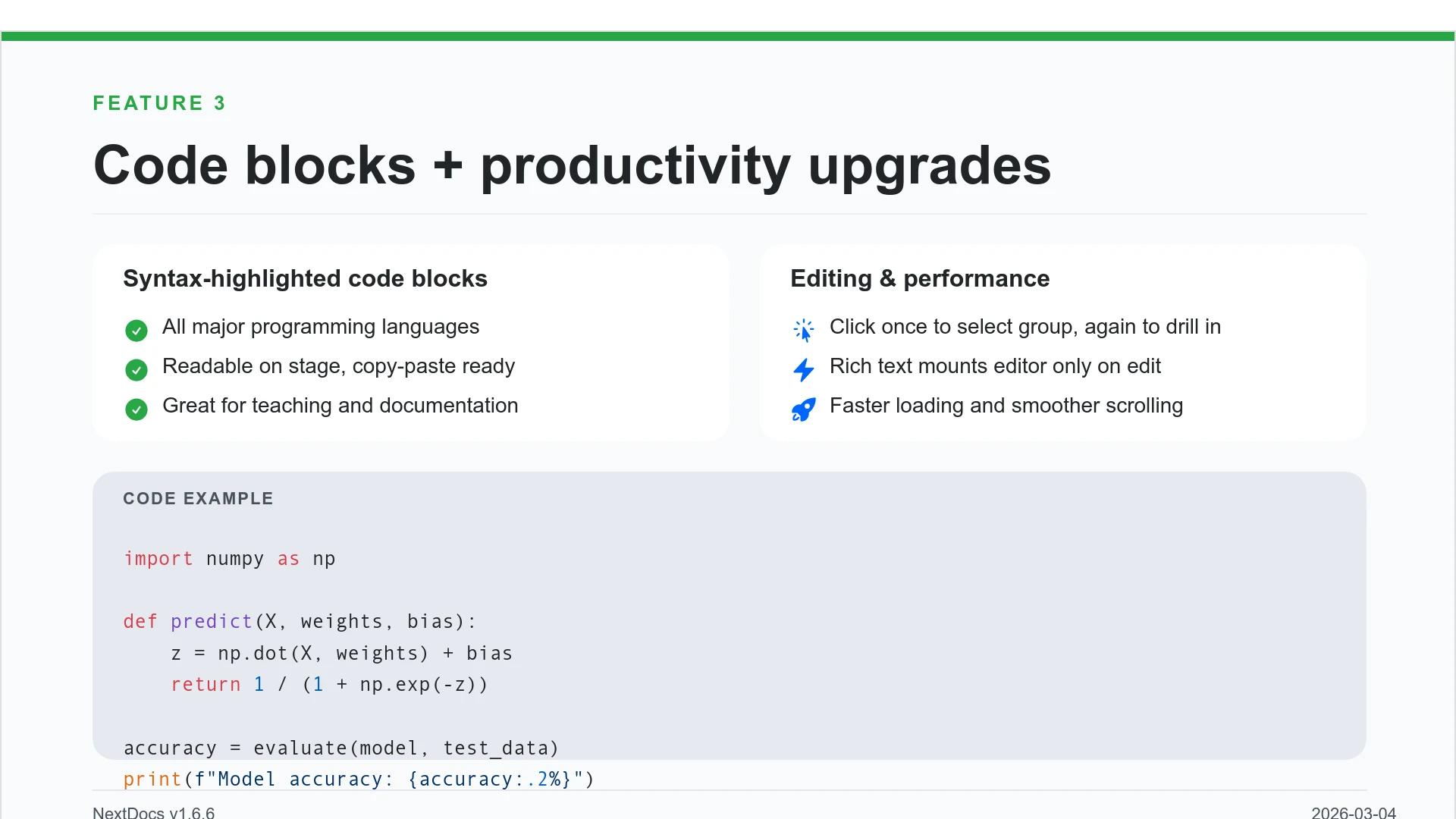Click the Faster loading and smoother scrolling text

pos(1006,406)
